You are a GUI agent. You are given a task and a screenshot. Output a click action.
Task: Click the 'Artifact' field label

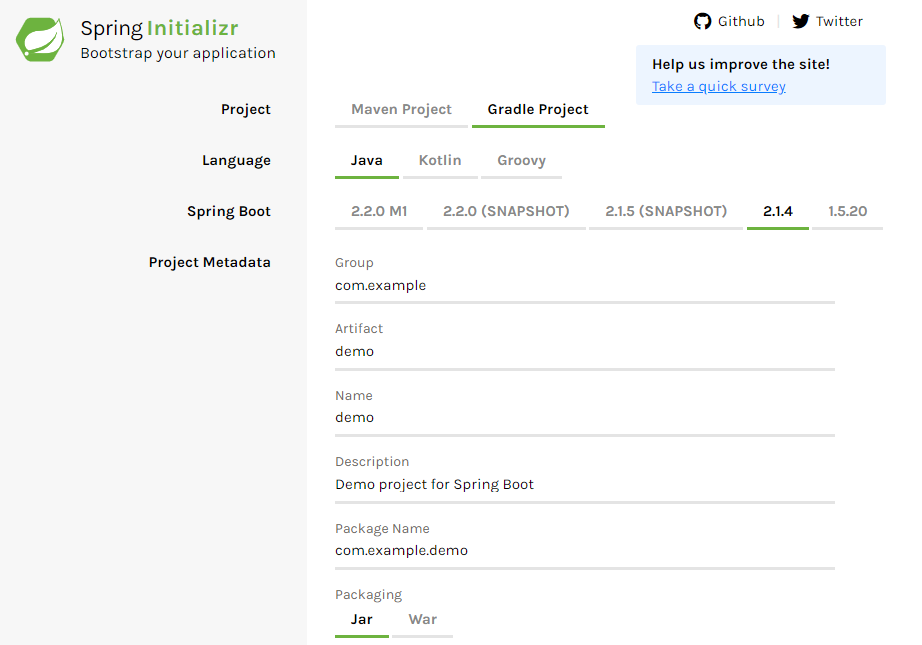coord(359,329)
